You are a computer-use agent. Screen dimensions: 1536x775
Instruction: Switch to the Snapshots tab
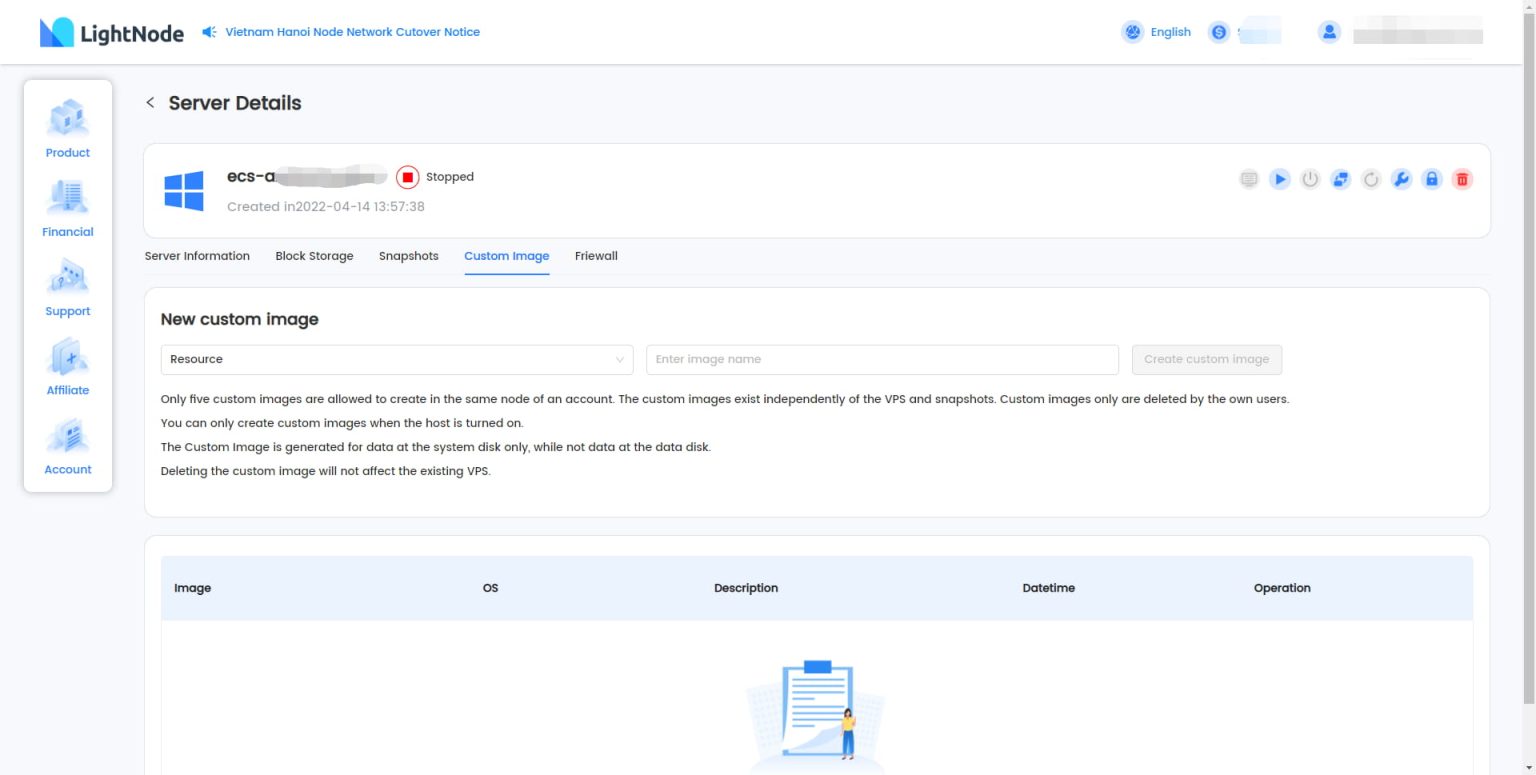[x=408, y=256]
